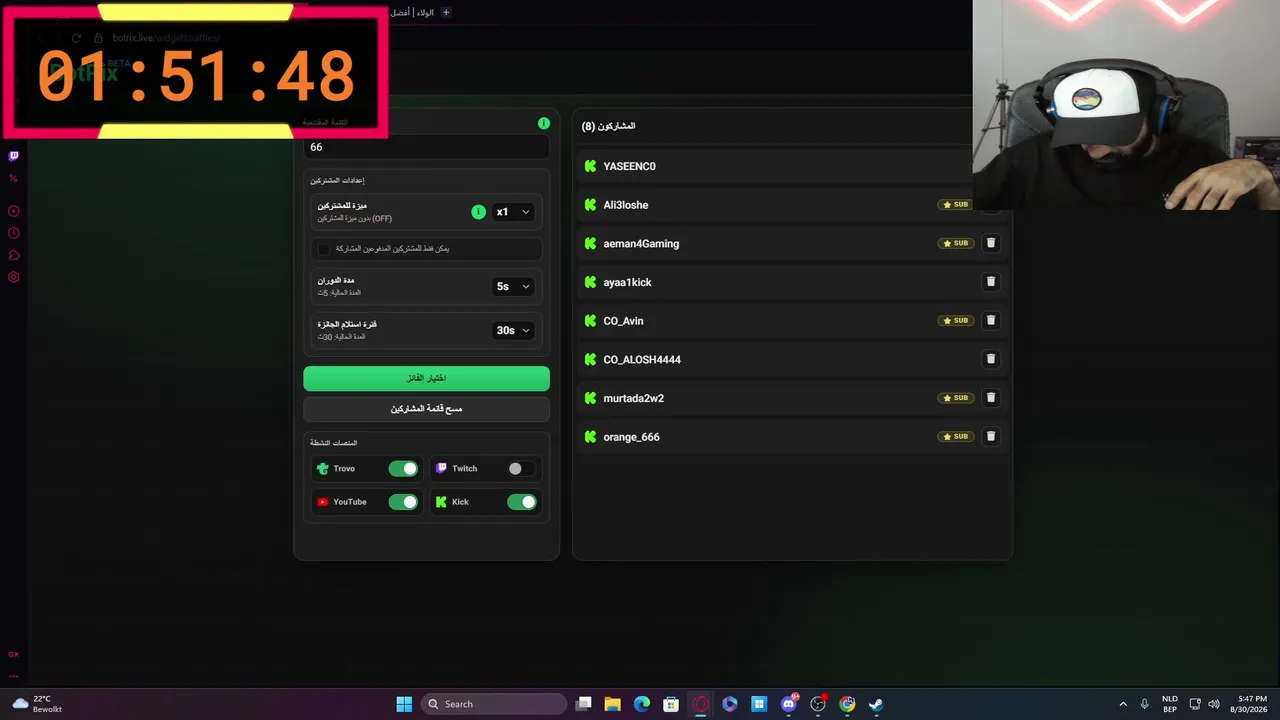Screen dimensions: 1280x720
Task: Click the botrix.live address bar URL
Action: click(166, 38)
